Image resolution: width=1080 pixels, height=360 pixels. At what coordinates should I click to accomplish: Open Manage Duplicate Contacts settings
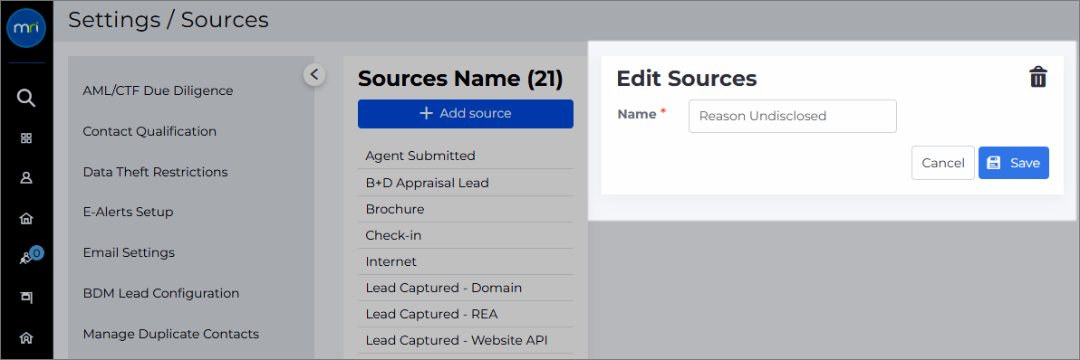(171, 334)
